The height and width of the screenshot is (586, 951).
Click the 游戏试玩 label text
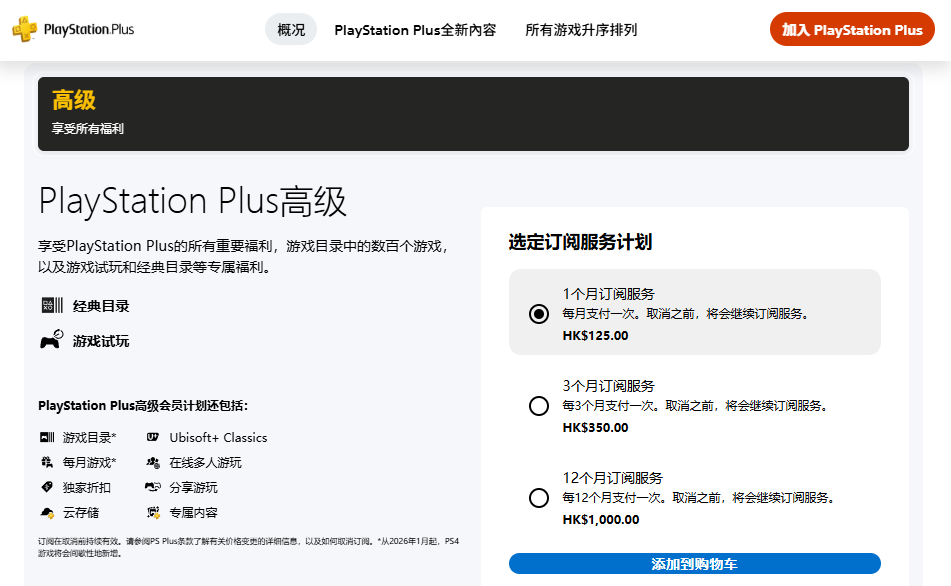tap(101, 341)
